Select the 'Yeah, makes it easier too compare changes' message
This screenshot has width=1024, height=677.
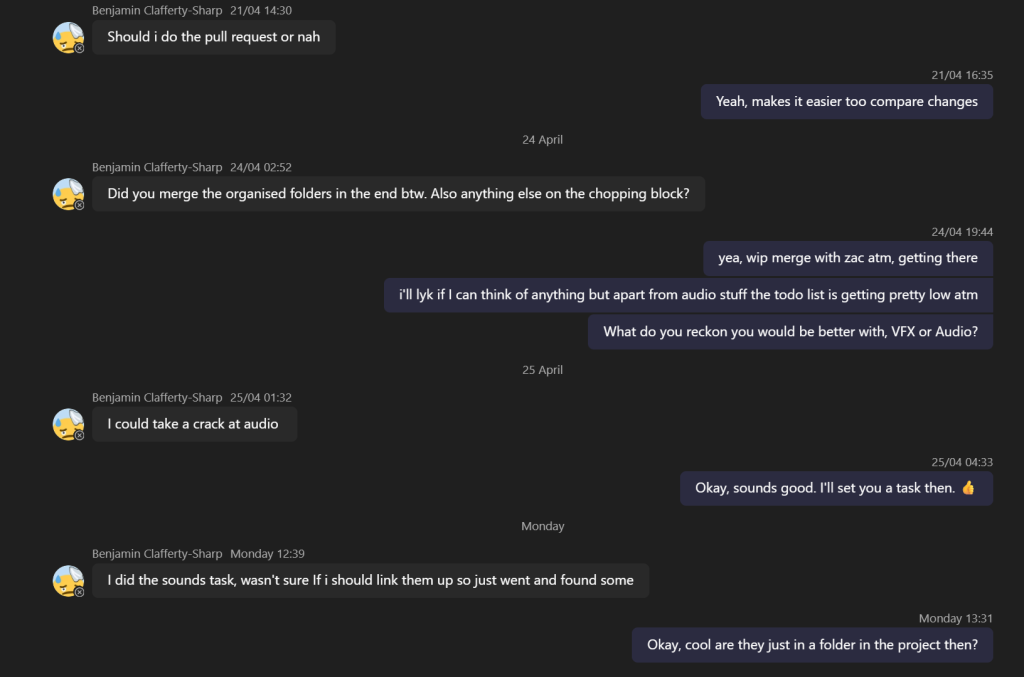tap(846, 102)
